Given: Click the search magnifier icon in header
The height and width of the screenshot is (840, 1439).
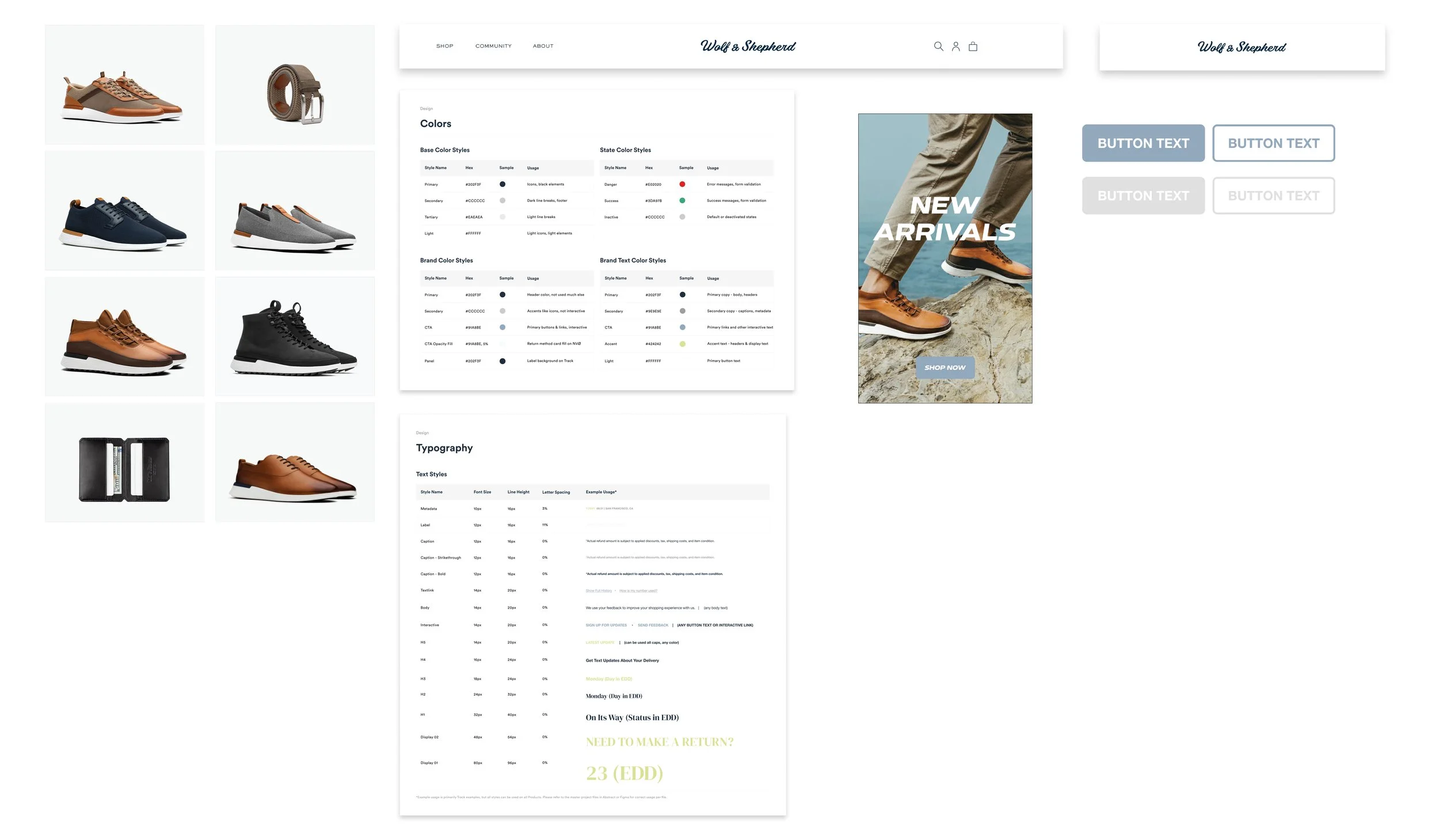Looking at the screenshot, I should coord(938,47).
